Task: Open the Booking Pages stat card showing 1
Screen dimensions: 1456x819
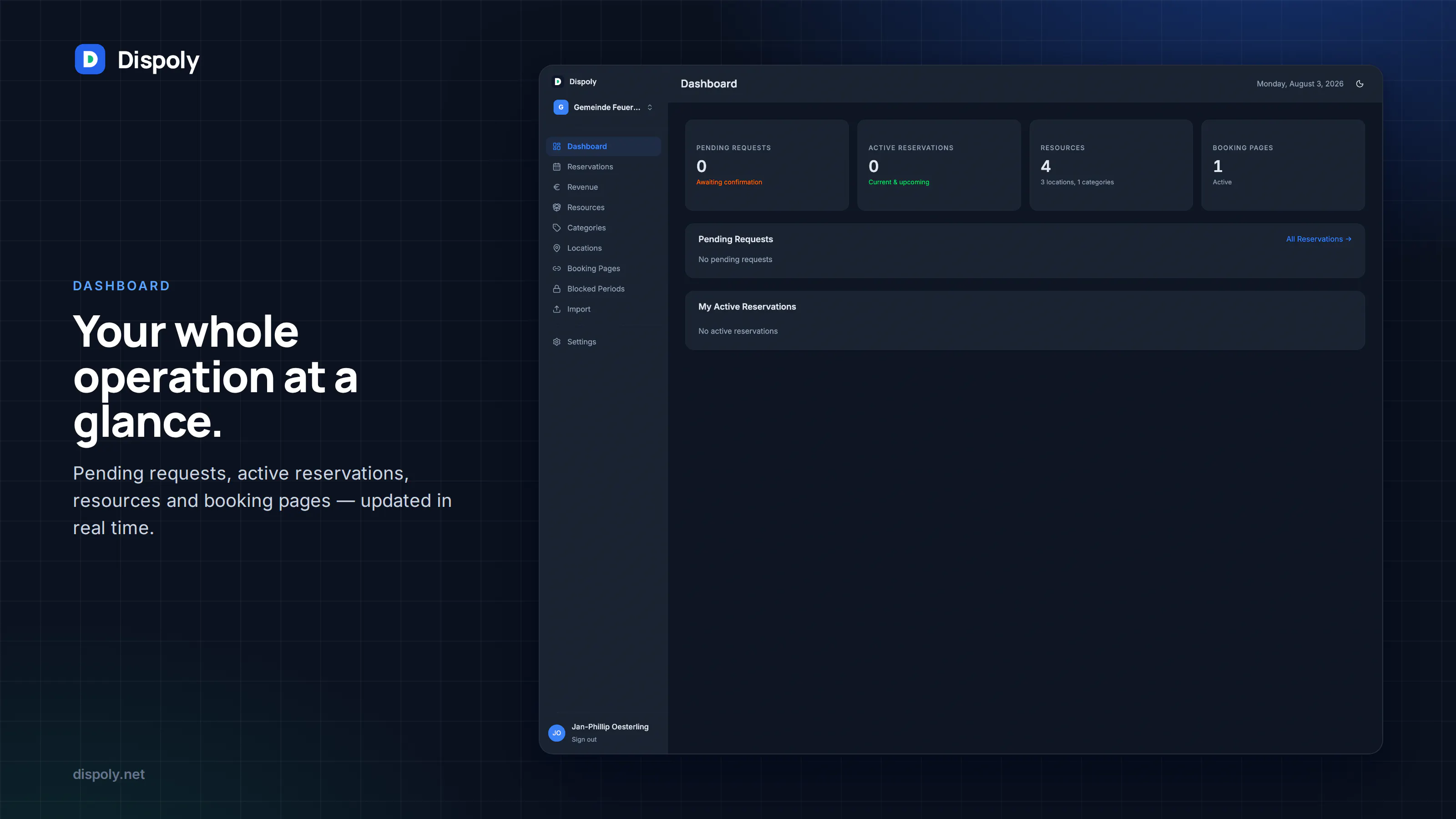Action: point(1283,165)
